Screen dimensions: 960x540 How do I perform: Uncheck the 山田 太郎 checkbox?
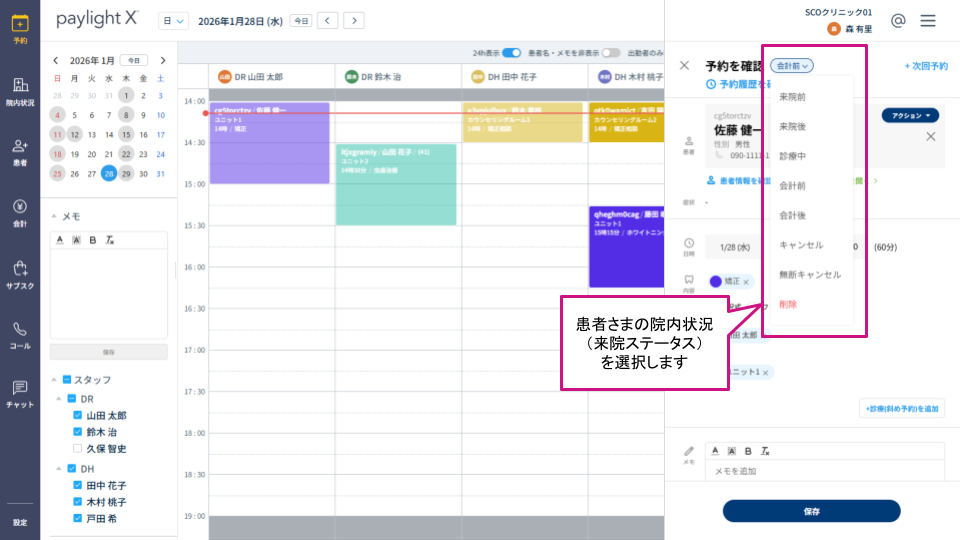pos(78,415)
